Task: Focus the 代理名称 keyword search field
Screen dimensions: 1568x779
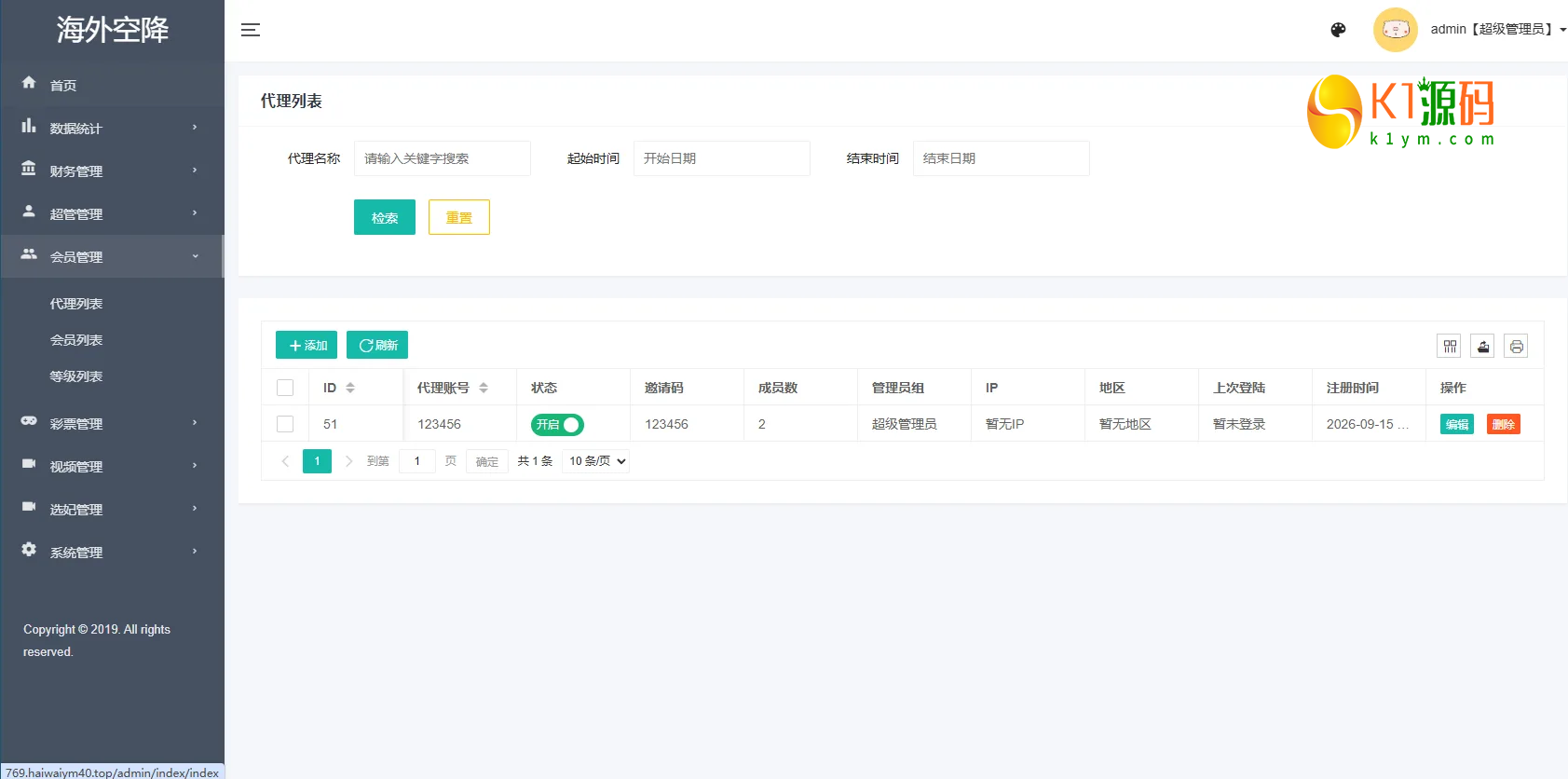Action: [x=443, y=158]
